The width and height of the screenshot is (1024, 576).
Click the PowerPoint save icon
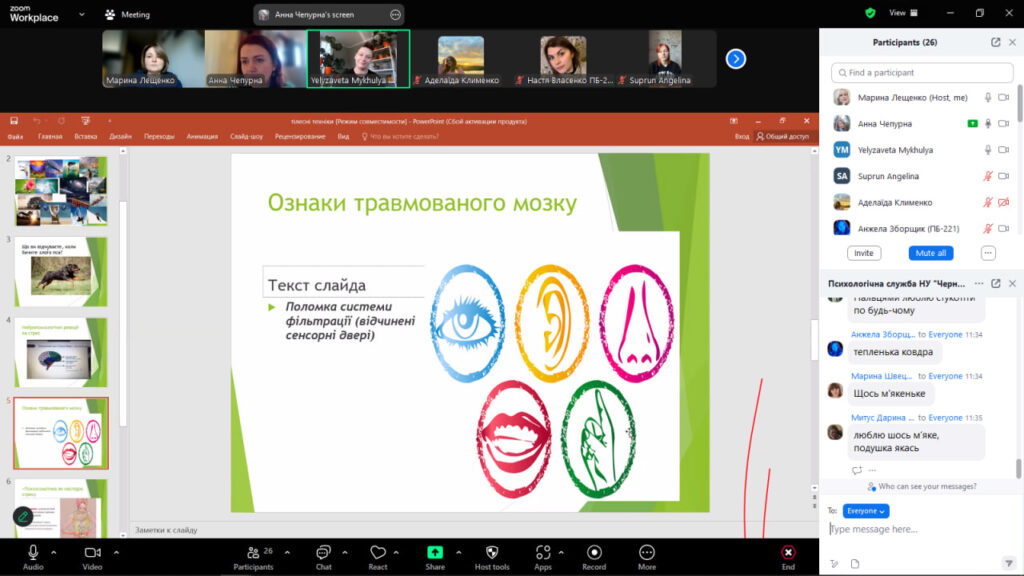(14, 121)
